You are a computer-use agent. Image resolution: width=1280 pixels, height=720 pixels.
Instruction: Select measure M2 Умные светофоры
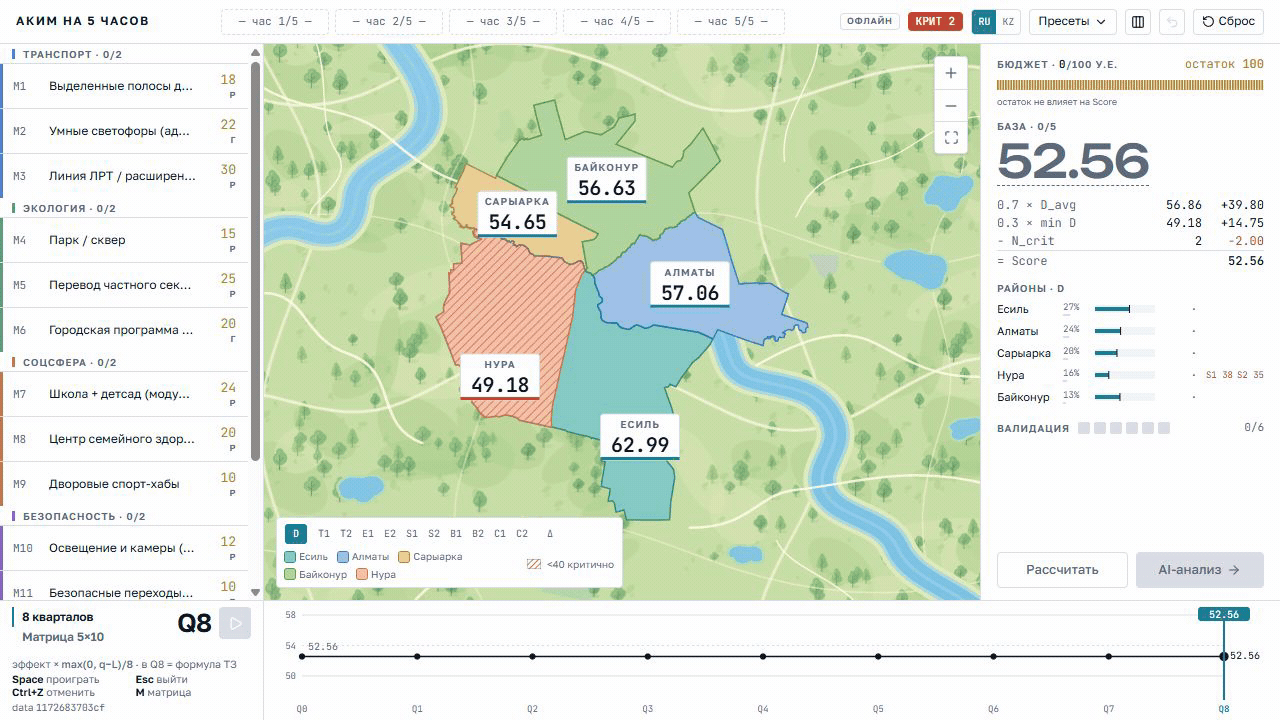124,131
